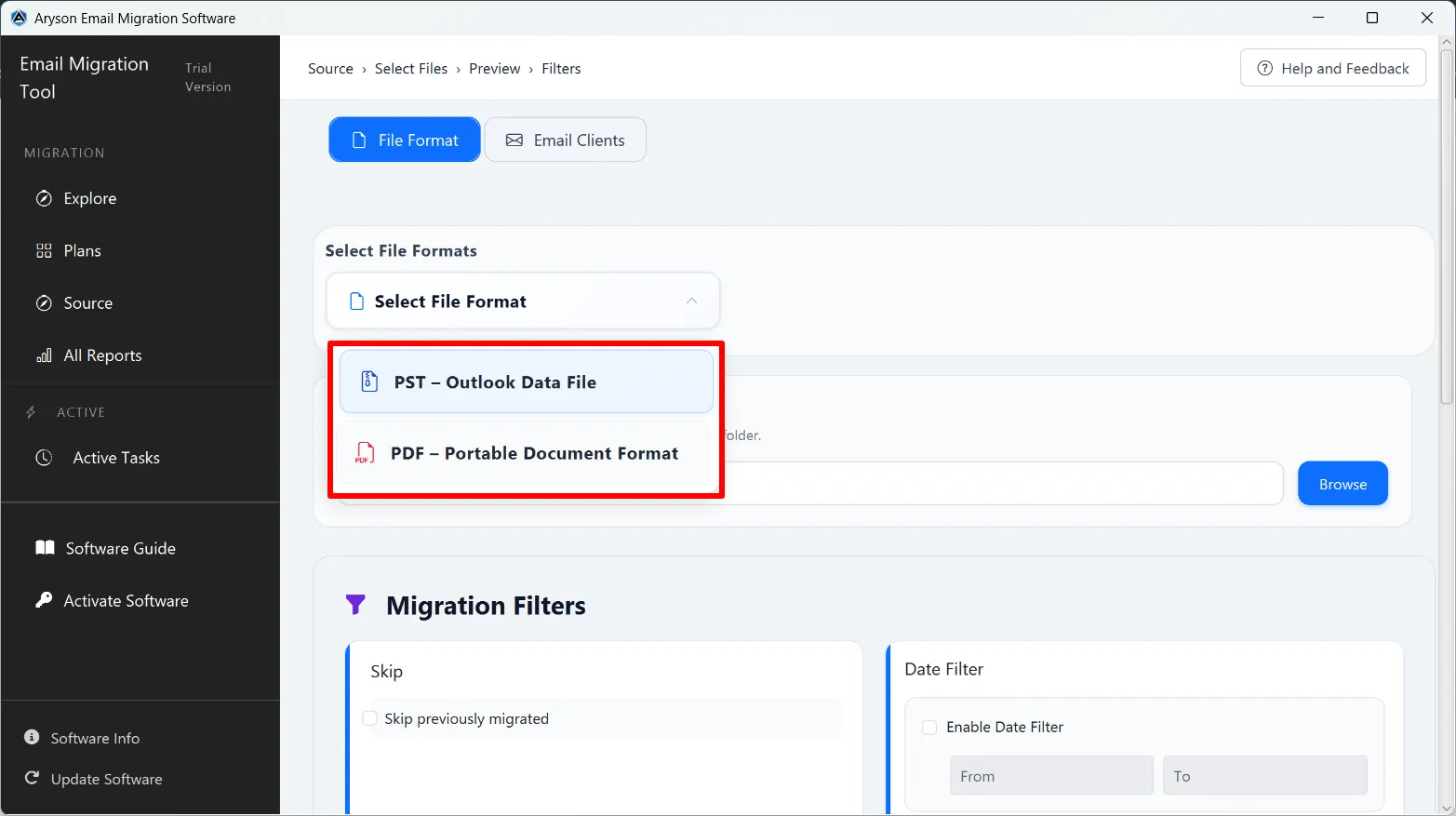Click the purple funnel Migration Filters icon
Screen dimensions: 1456x816
pyautogui.click(x=355, y=605)
